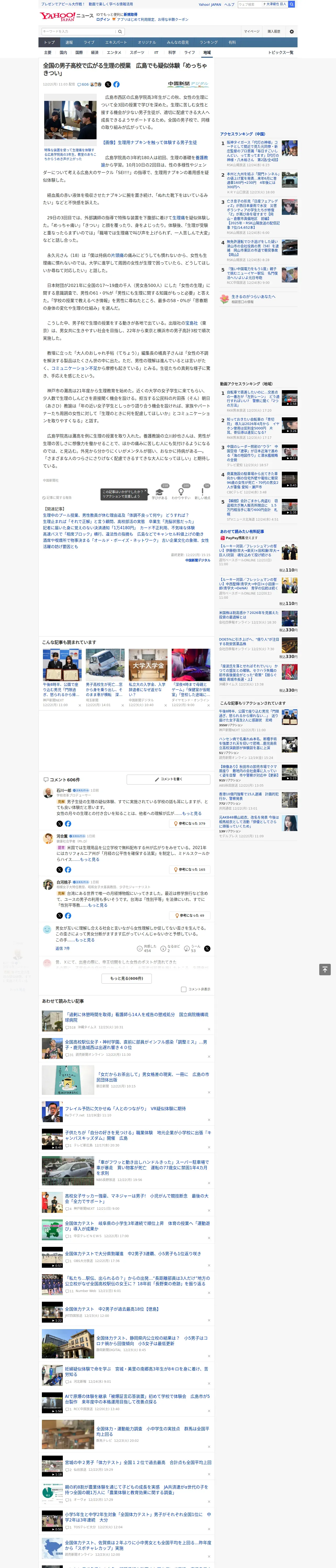Open 全国体力テスト 岐阜県の小学生3年連続 article

(137, 1226)
